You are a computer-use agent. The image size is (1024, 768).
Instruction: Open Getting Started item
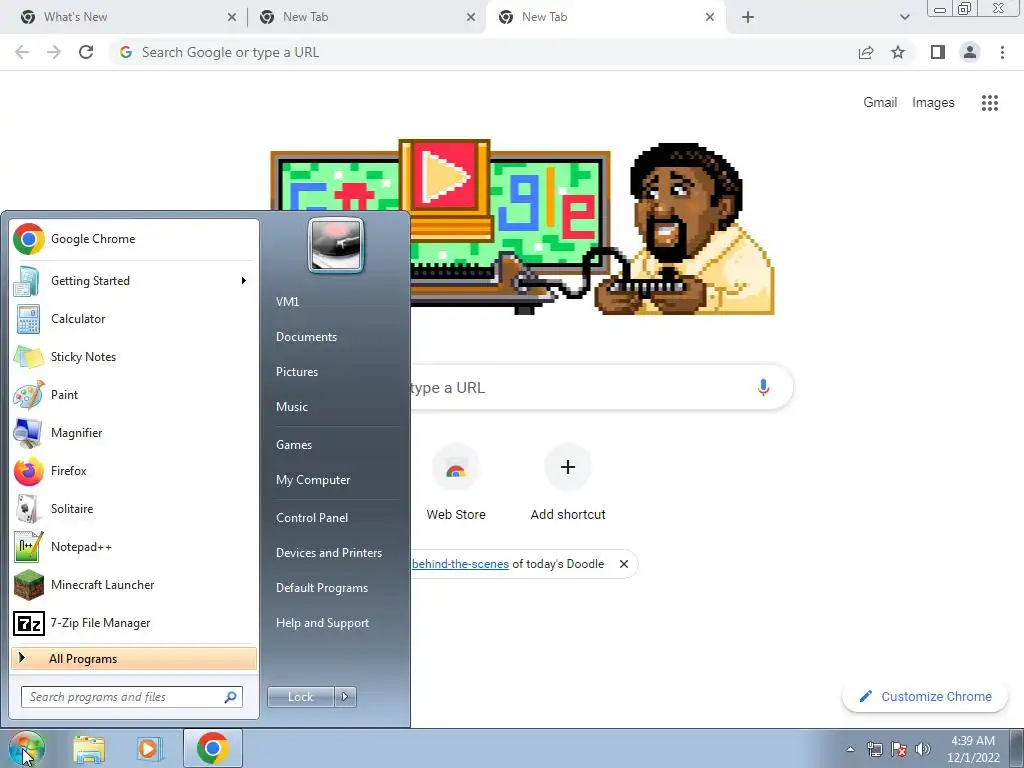pos(134,281)
